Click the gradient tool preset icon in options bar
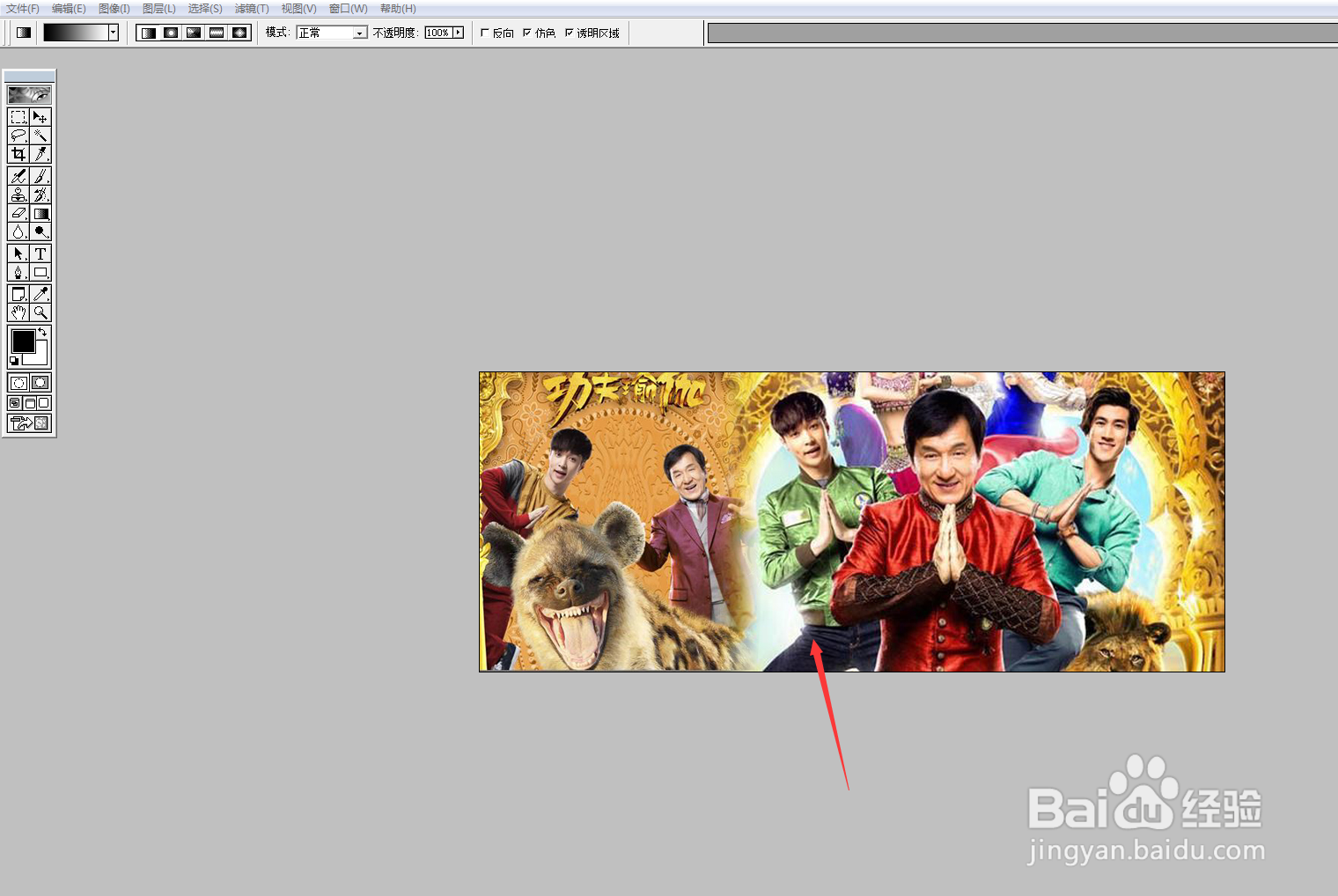 pos(24,33)
